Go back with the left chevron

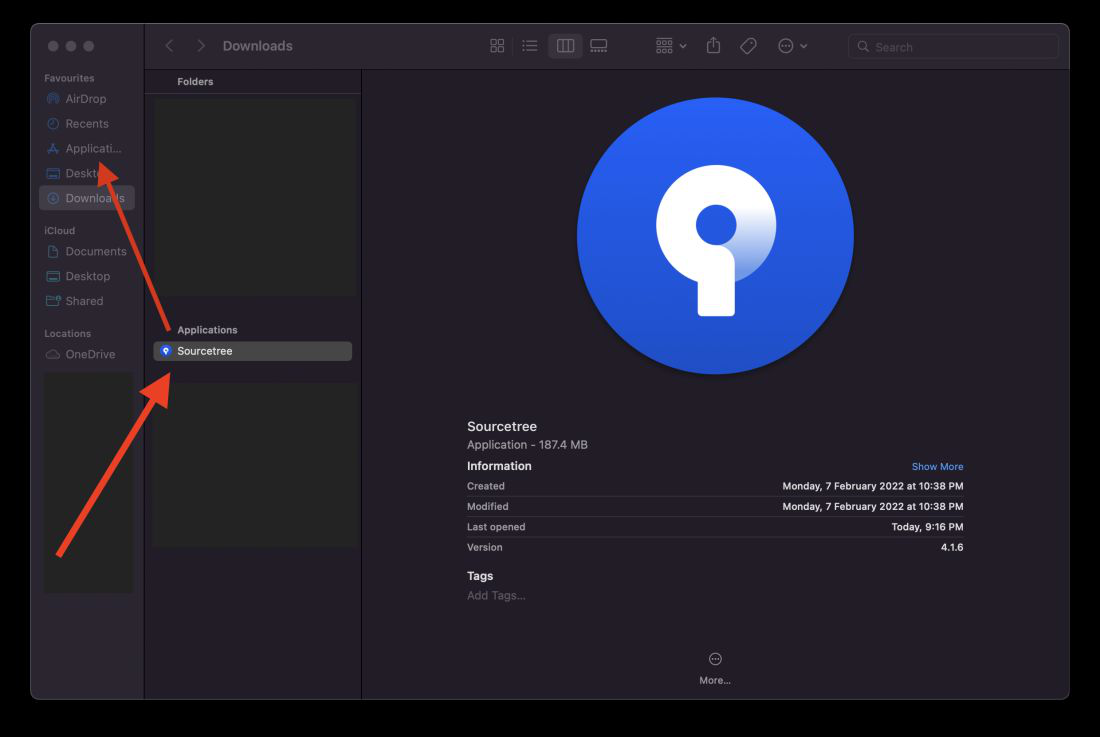(170, 46)
